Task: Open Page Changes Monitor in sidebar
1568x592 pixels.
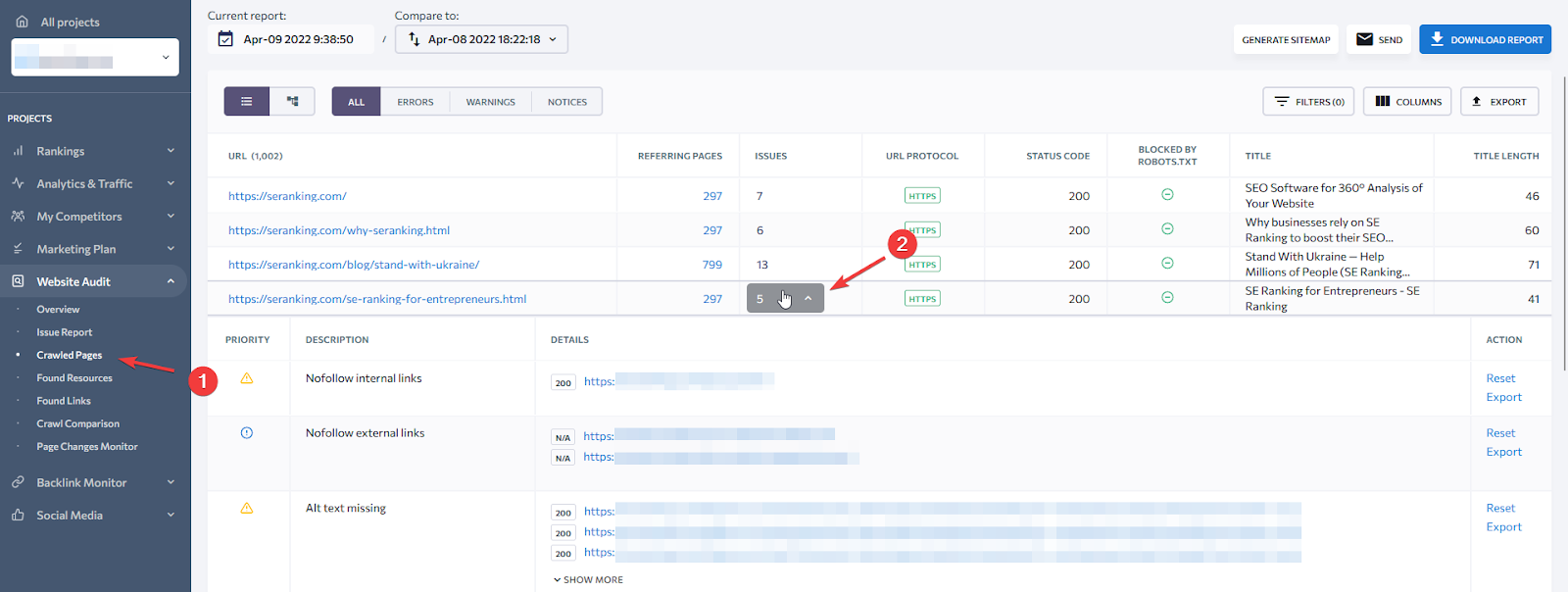Action: [x=87, y=446]
